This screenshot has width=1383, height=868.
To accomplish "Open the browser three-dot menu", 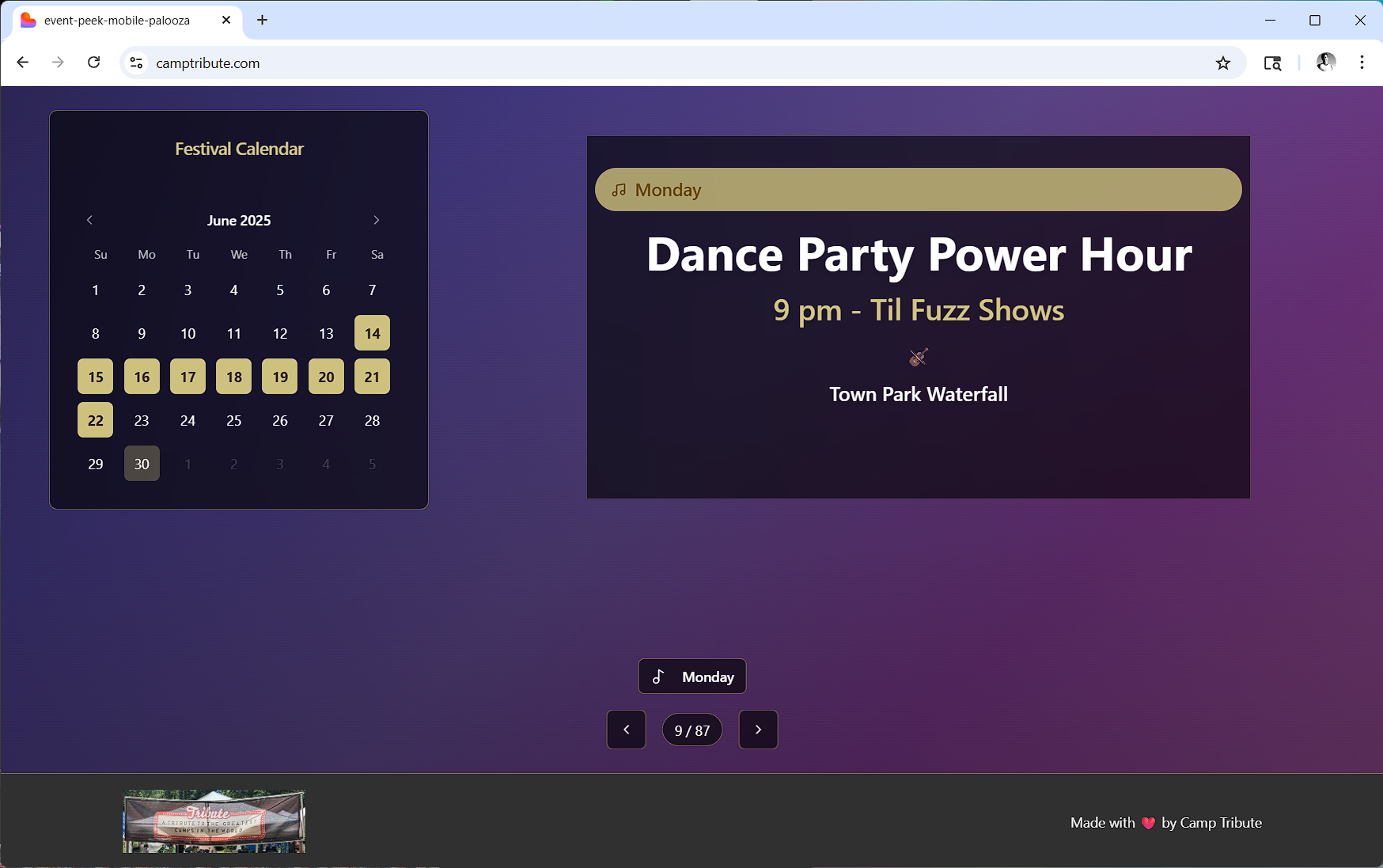I will point(1361,63).
